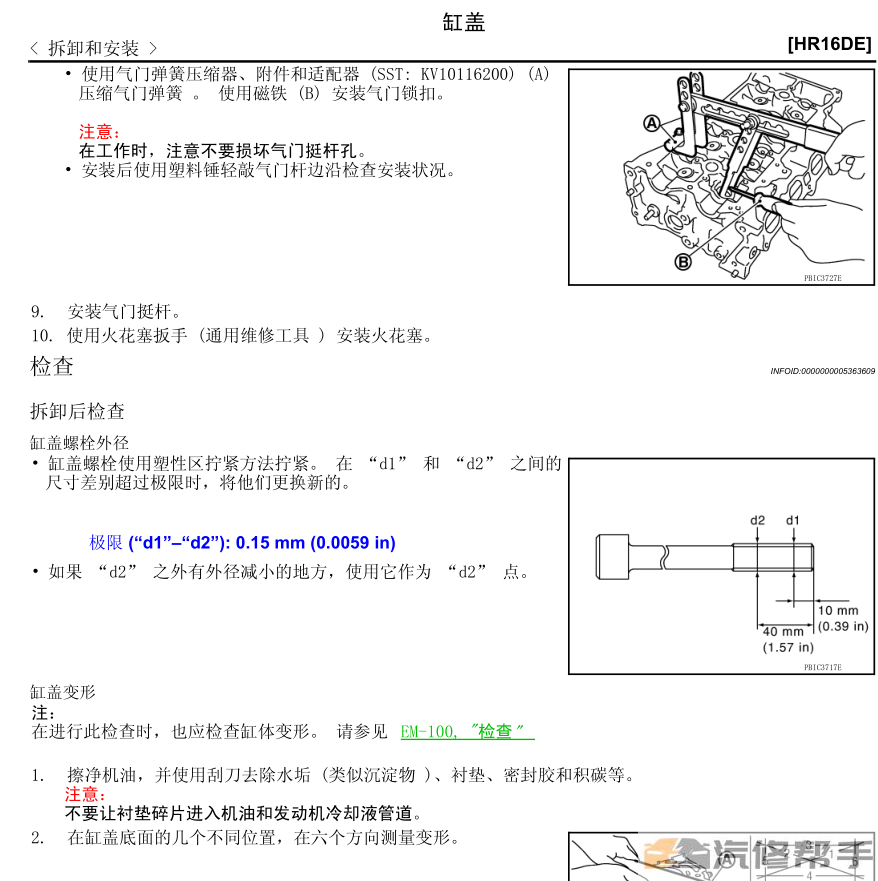
Task: Click the cylinder head bolt diagram PBIC3717E
Action: 721,566
